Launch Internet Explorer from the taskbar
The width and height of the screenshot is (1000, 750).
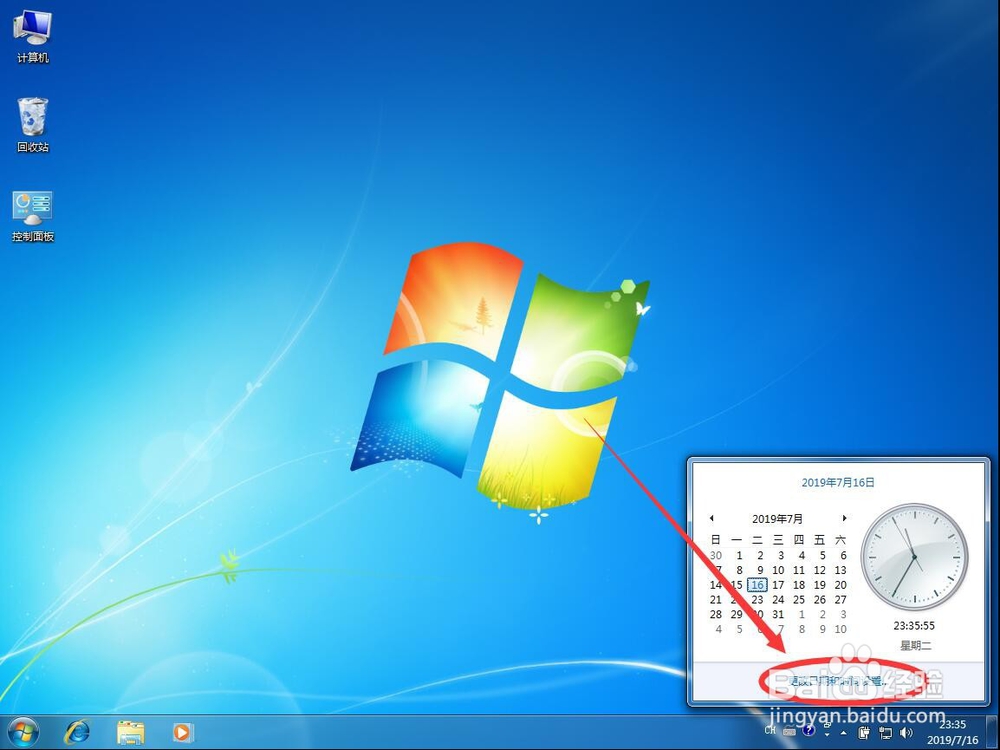point(77,732)
